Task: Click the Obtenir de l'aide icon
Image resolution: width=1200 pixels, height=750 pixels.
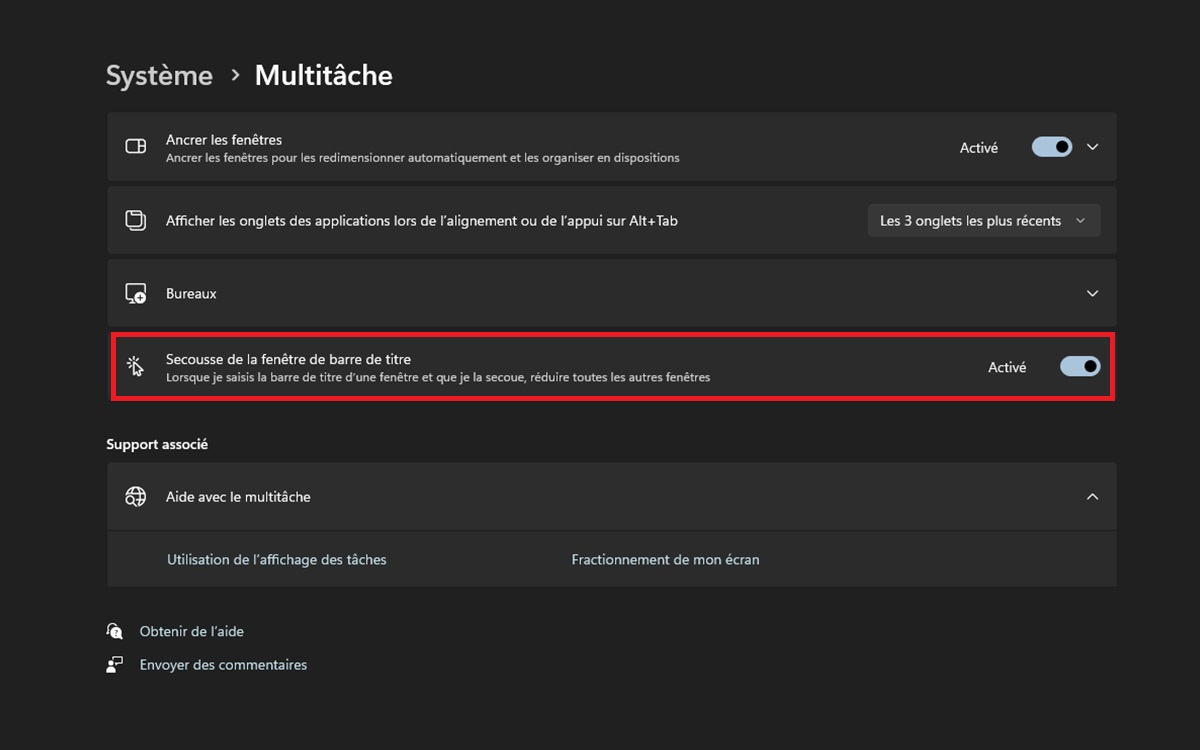Action: coord(115,632)
